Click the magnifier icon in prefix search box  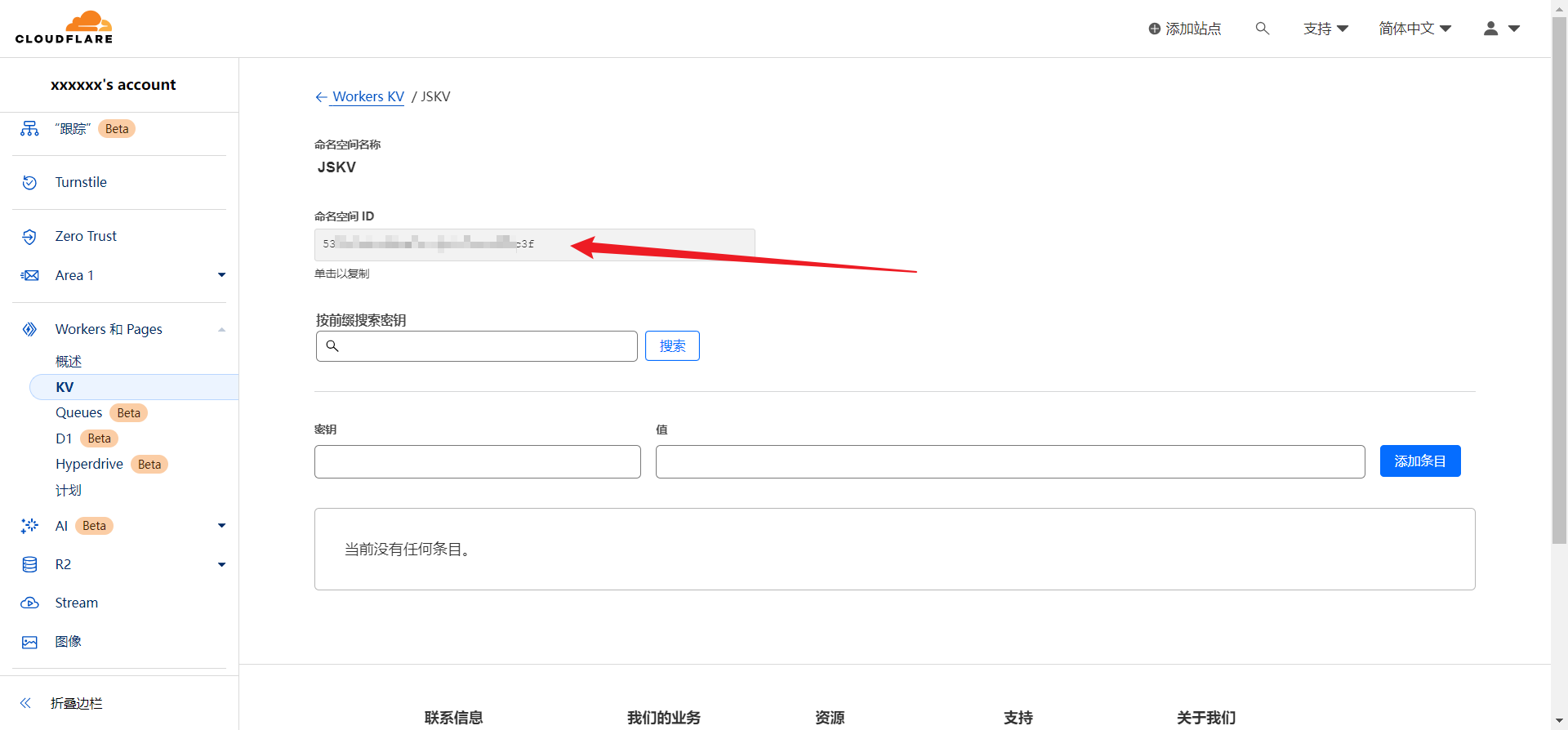click(332, 346)
